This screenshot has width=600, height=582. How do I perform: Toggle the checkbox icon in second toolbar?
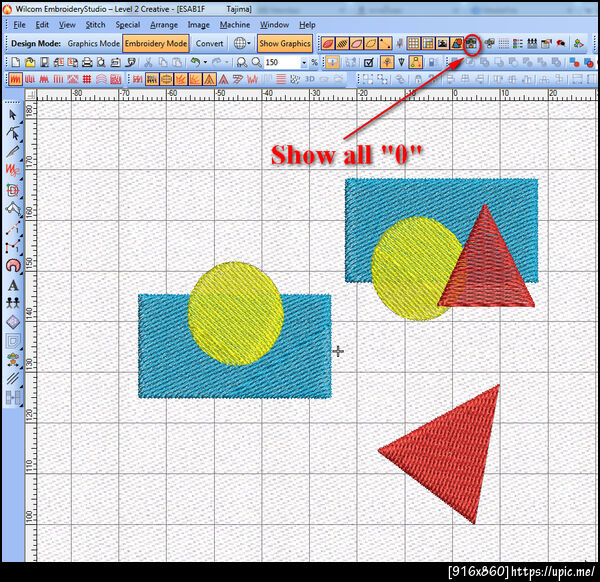368,62
